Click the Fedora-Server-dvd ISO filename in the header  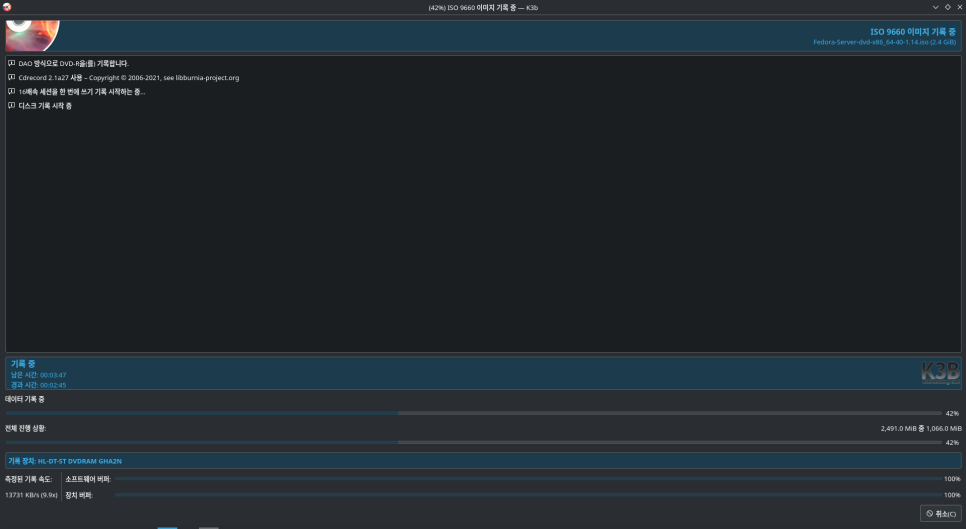tap(884, 42)
